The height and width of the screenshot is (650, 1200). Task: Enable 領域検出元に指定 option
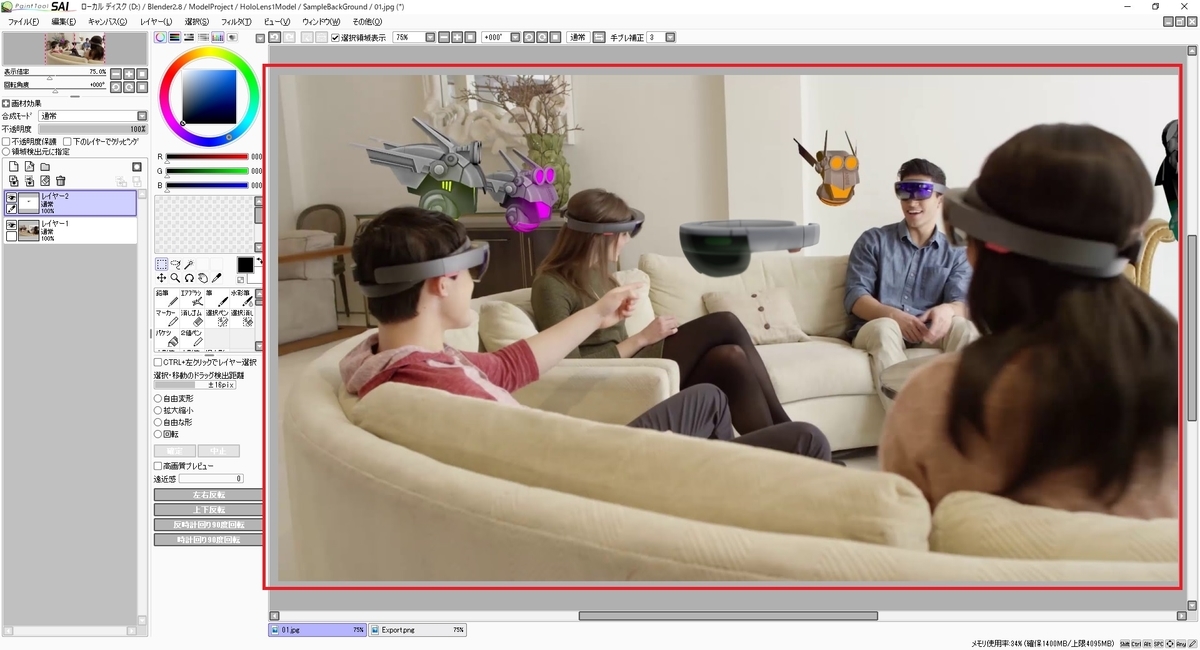(x=6, y=152)
